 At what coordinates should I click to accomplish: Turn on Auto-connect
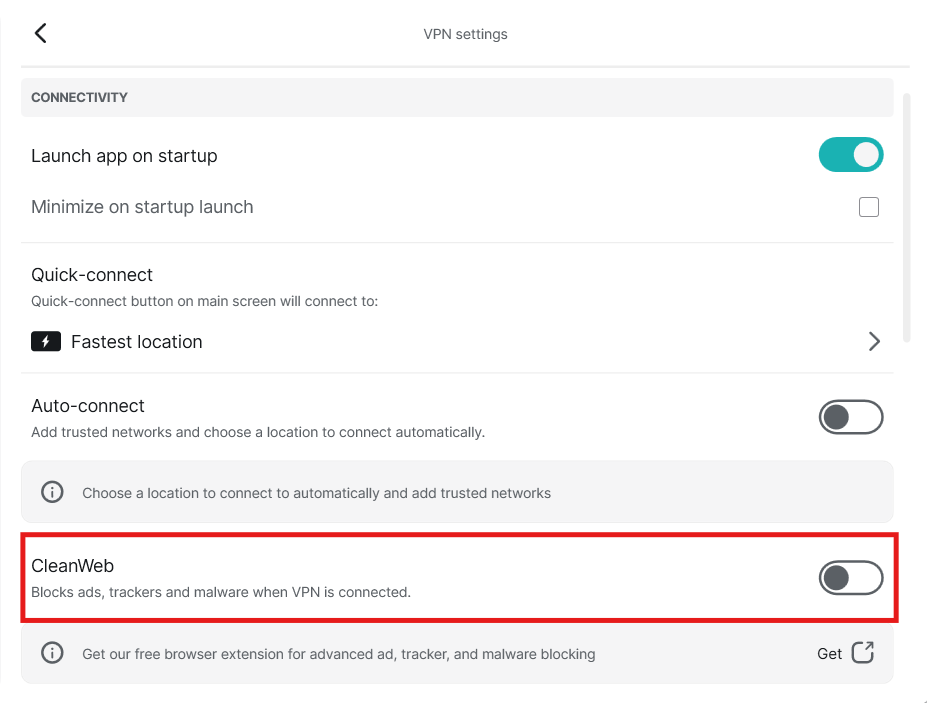coord(851,417)
